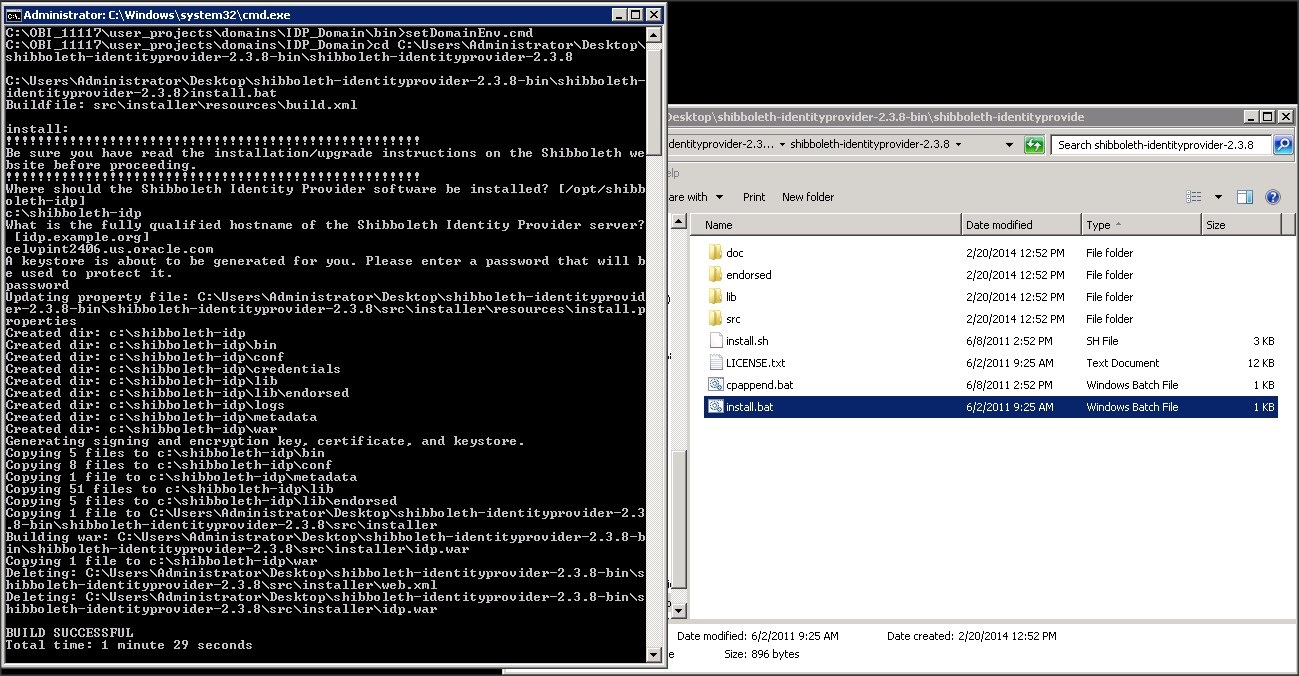Select the LICENSE.txt file name
The height and width of the screenshot is (676, 1299).
755,363
